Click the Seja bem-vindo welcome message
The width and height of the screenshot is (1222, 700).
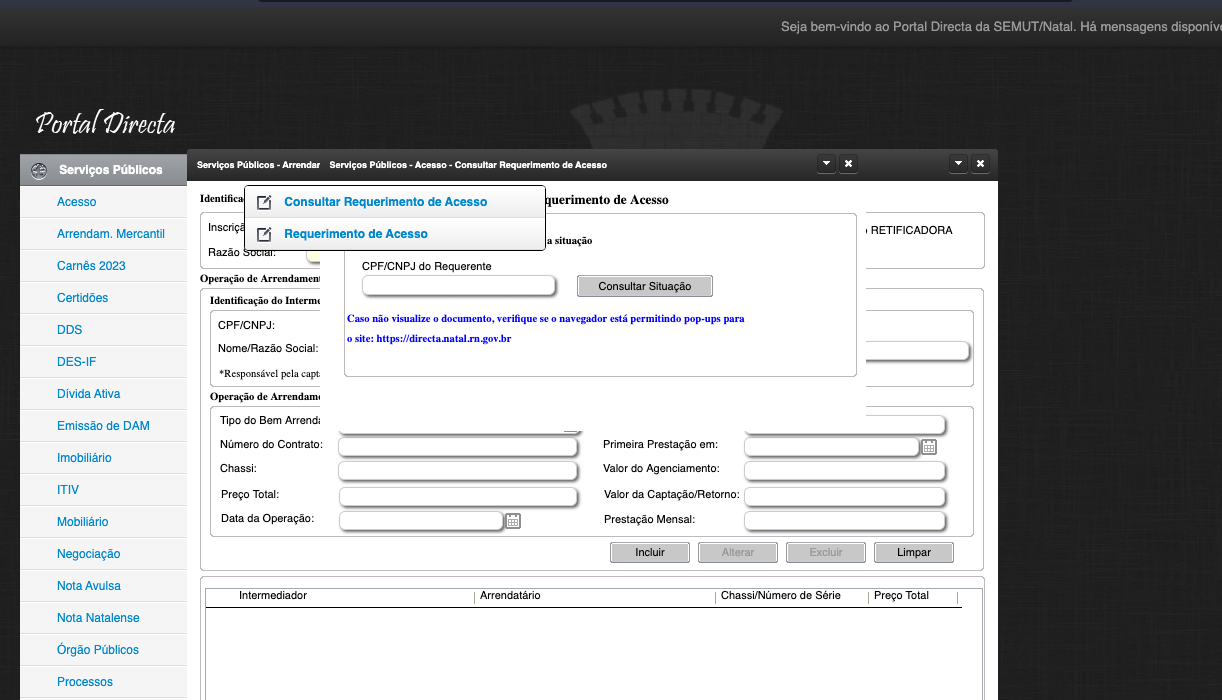pyautogui.click(x=1001, y=27)
